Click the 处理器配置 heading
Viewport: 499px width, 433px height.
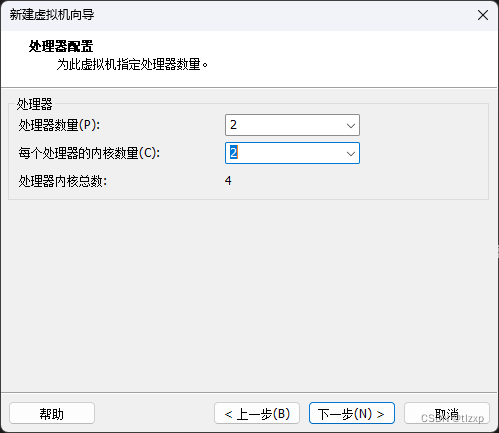tap(61, 46)
